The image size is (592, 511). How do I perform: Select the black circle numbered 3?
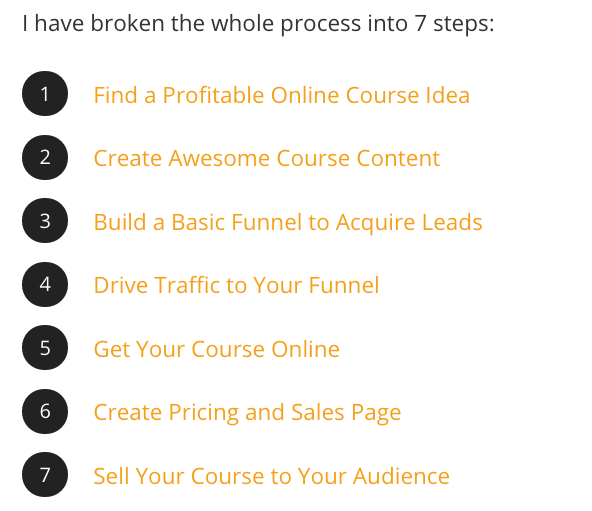[x=45, y=221]
